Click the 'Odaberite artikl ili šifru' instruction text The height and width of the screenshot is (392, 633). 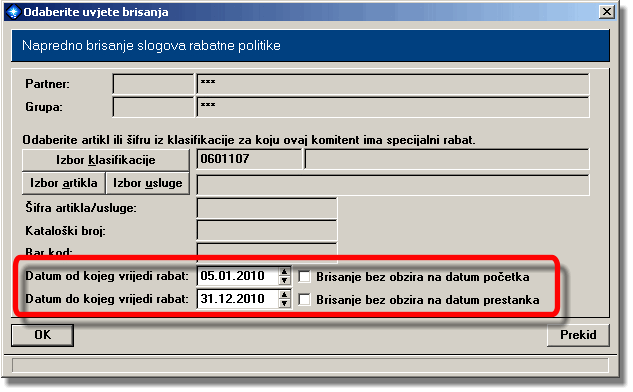click(x=249, y=140)
